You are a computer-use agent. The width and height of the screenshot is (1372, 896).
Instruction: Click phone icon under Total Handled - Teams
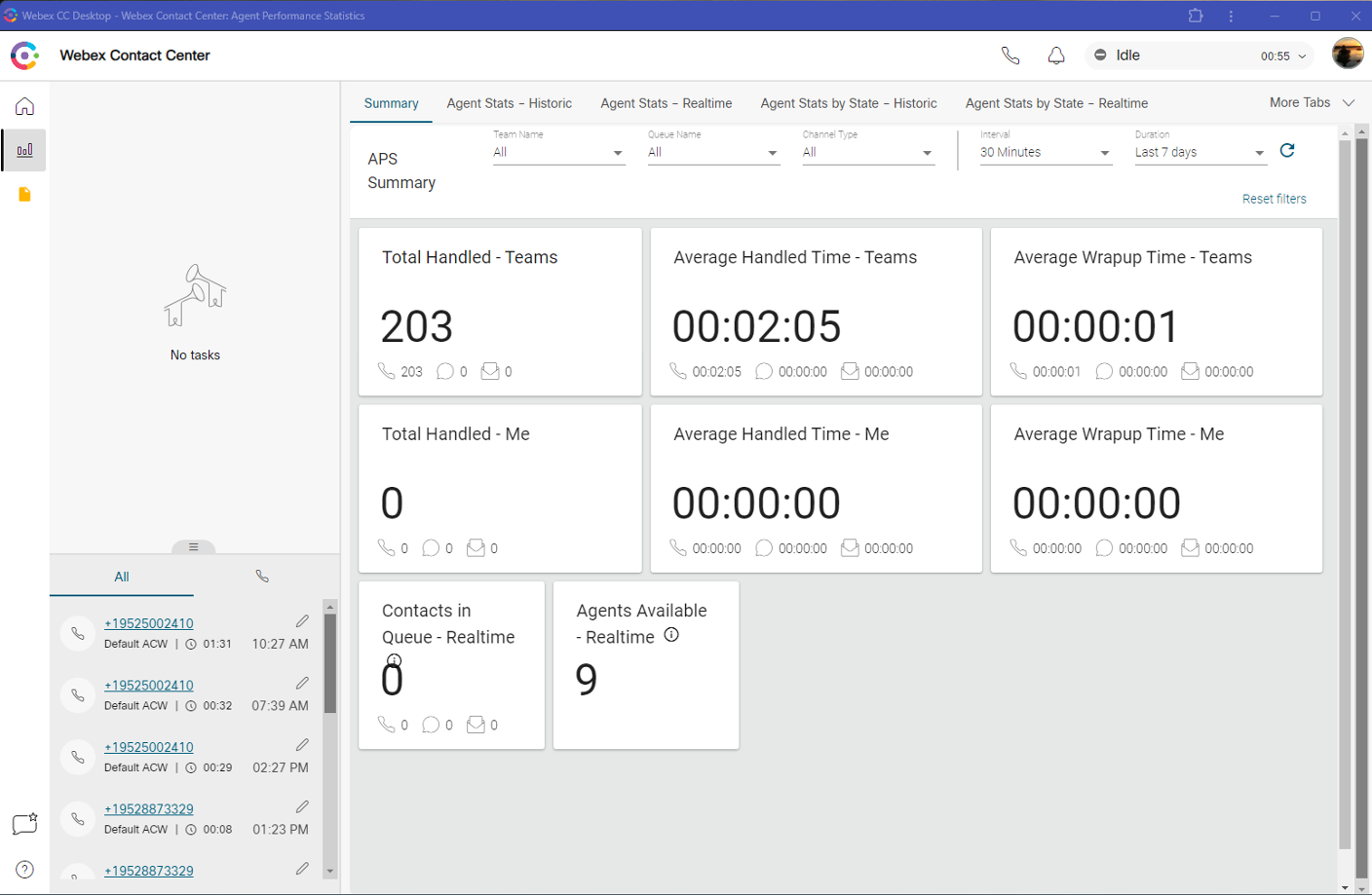(x=387, y=371)
